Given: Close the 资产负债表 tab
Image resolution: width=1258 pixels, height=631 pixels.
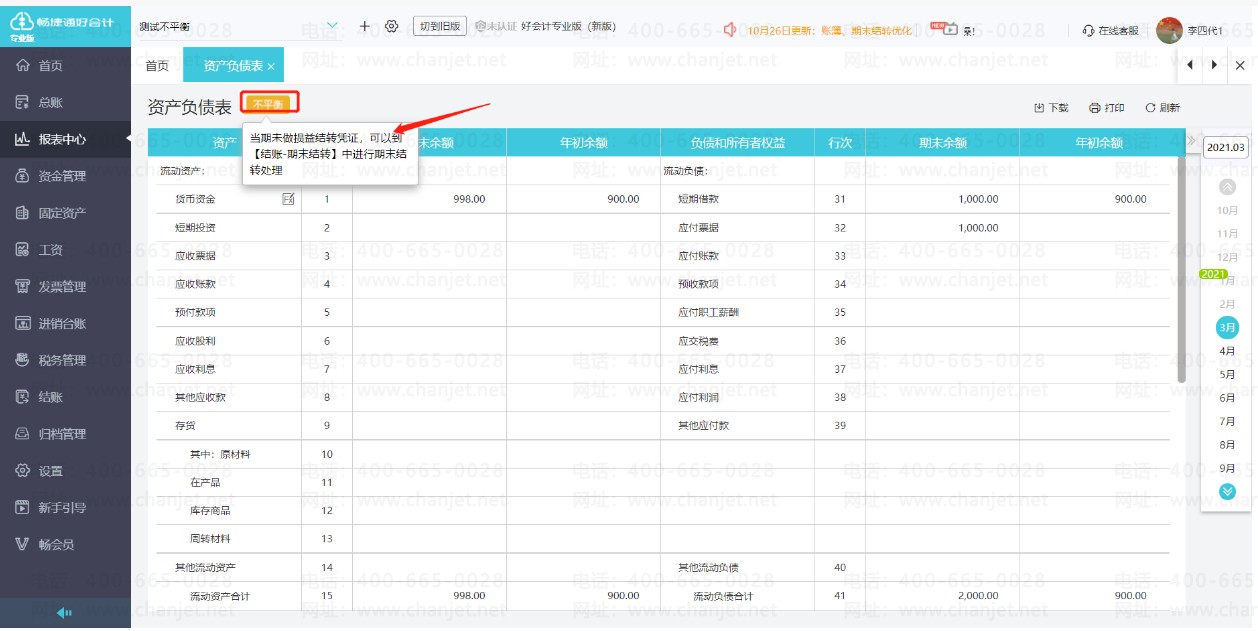Looking at the screenshot, I should coord(271,67).
